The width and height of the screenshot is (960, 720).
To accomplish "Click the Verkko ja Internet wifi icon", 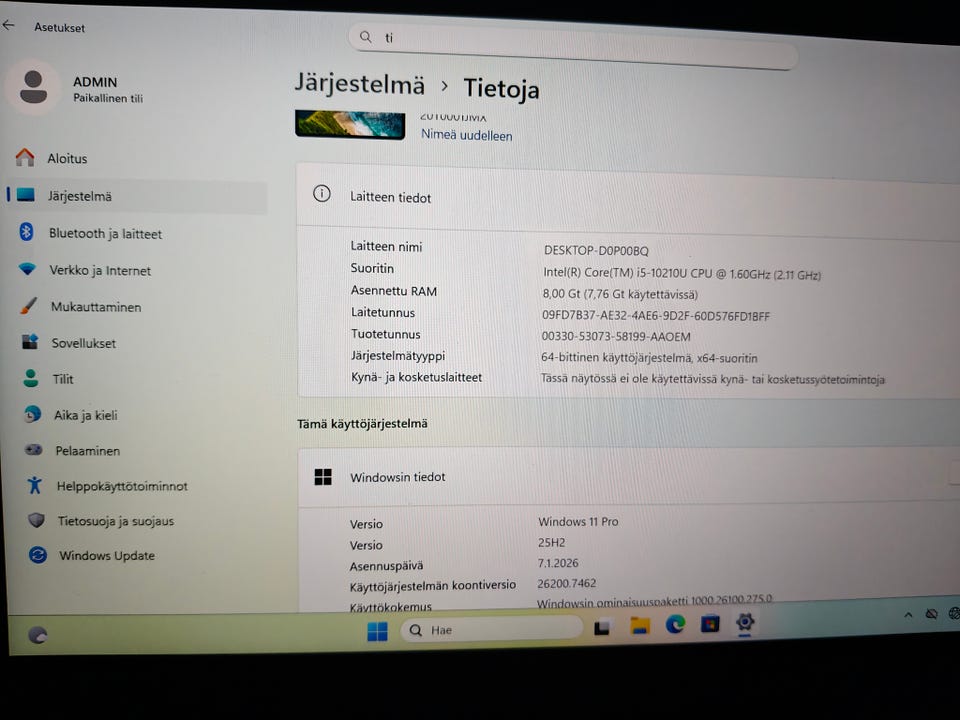I will [28, 268].
